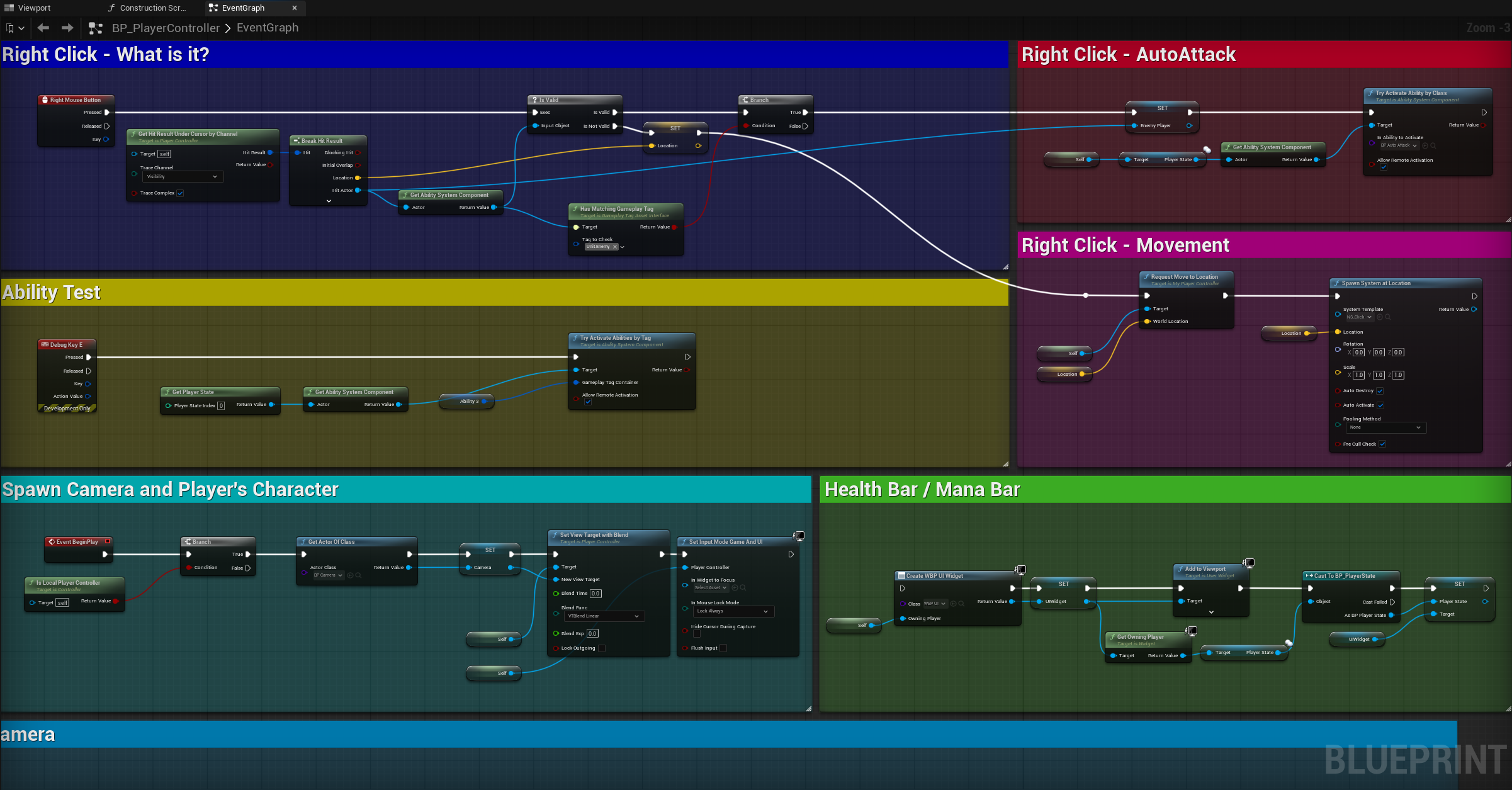Screen dimensions: 1512x790
Task: Toggle Hide Cursor During Capture checkbox
Action: [696, 634]
